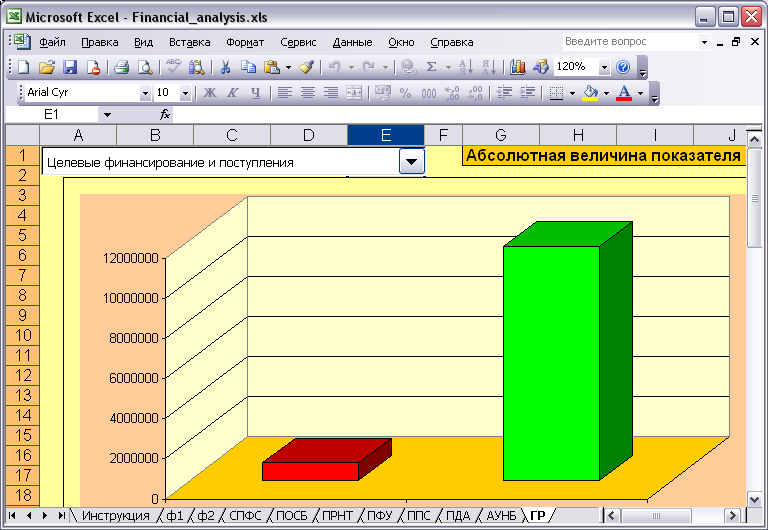
Task: Apply the yellow fill color bucket
Action: point(590,93)
